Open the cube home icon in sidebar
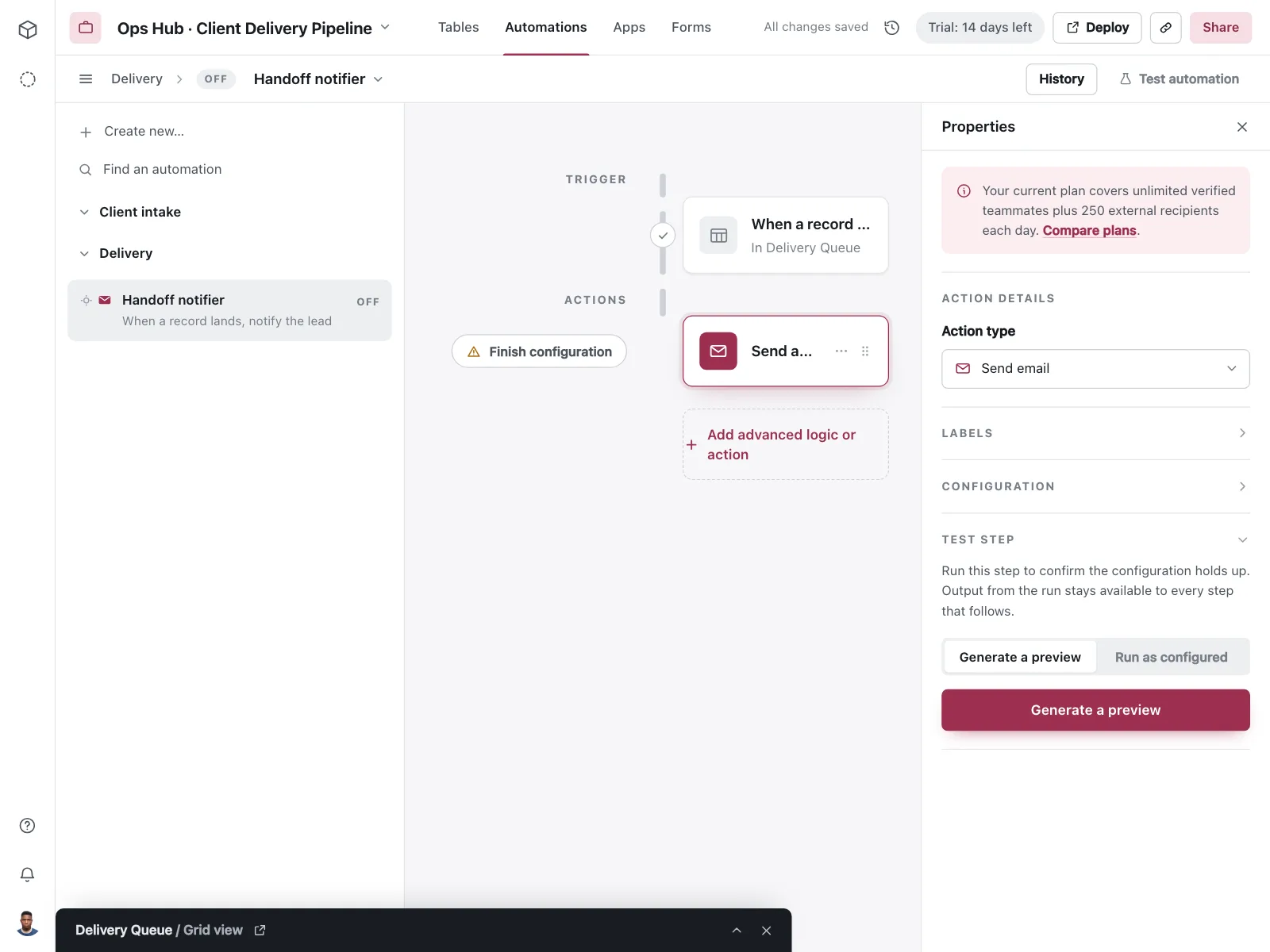The image size is (1270, 952). point(28,29)
